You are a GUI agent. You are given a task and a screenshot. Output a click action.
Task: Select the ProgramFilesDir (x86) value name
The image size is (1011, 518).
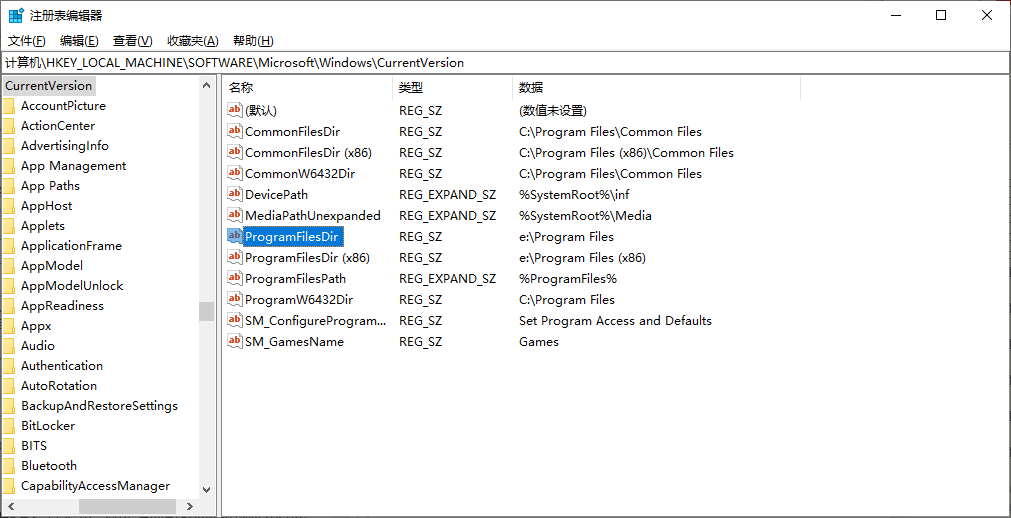(307, 257)
